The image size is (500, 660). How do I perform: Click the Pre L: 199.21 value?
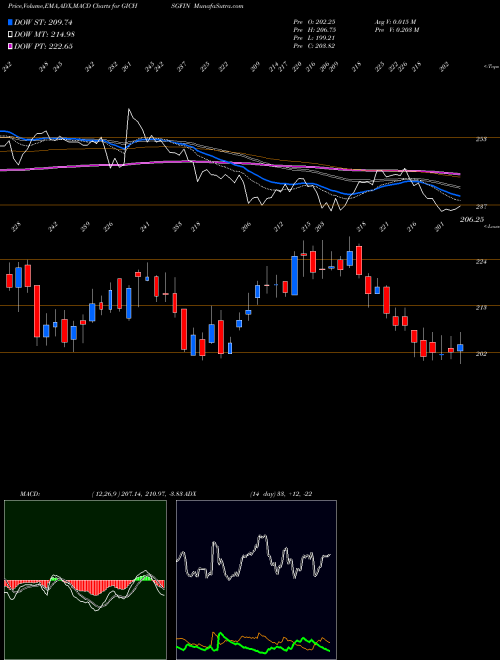[314, 38]
